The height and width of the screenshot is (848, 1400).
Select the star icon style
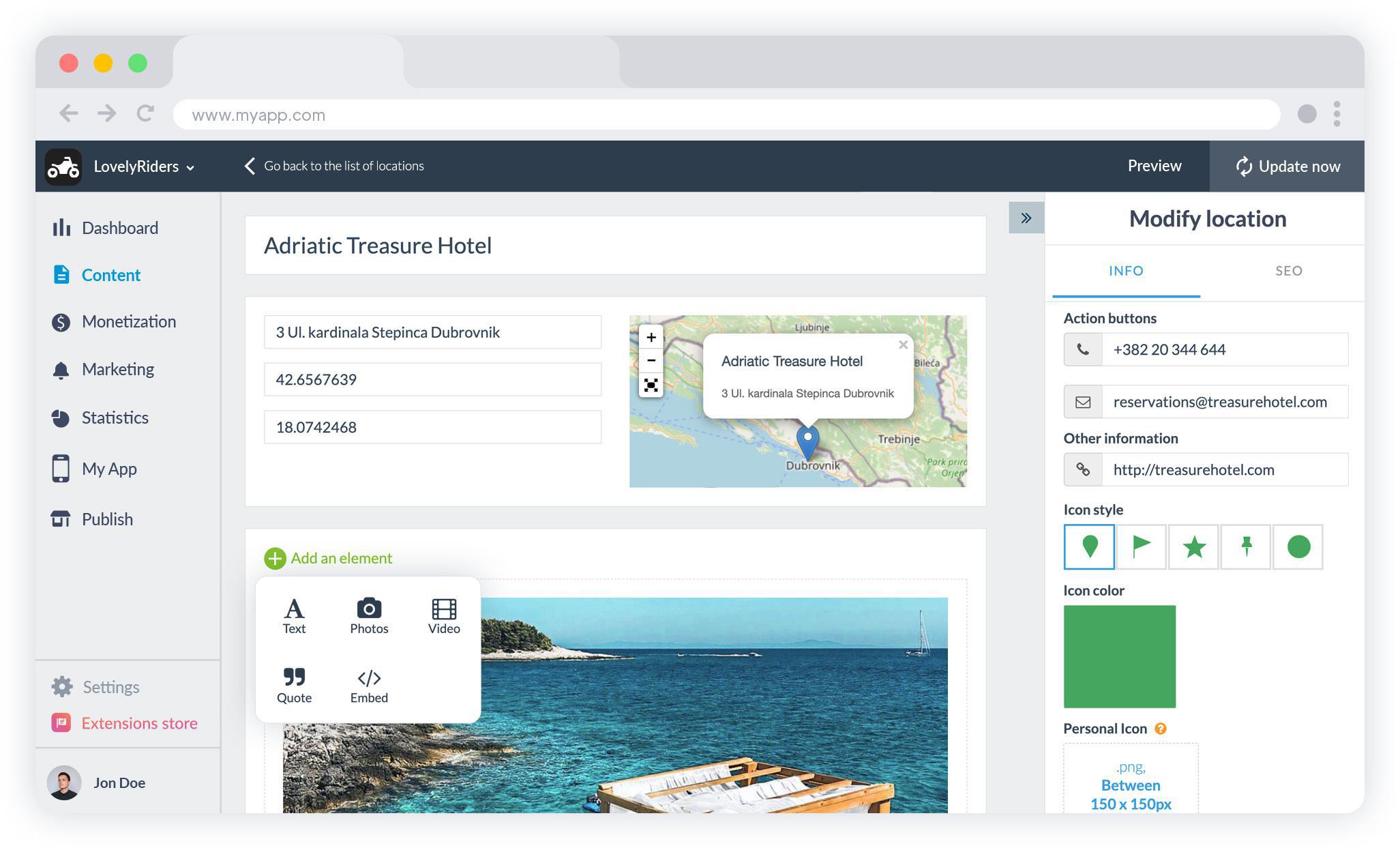1193,546
